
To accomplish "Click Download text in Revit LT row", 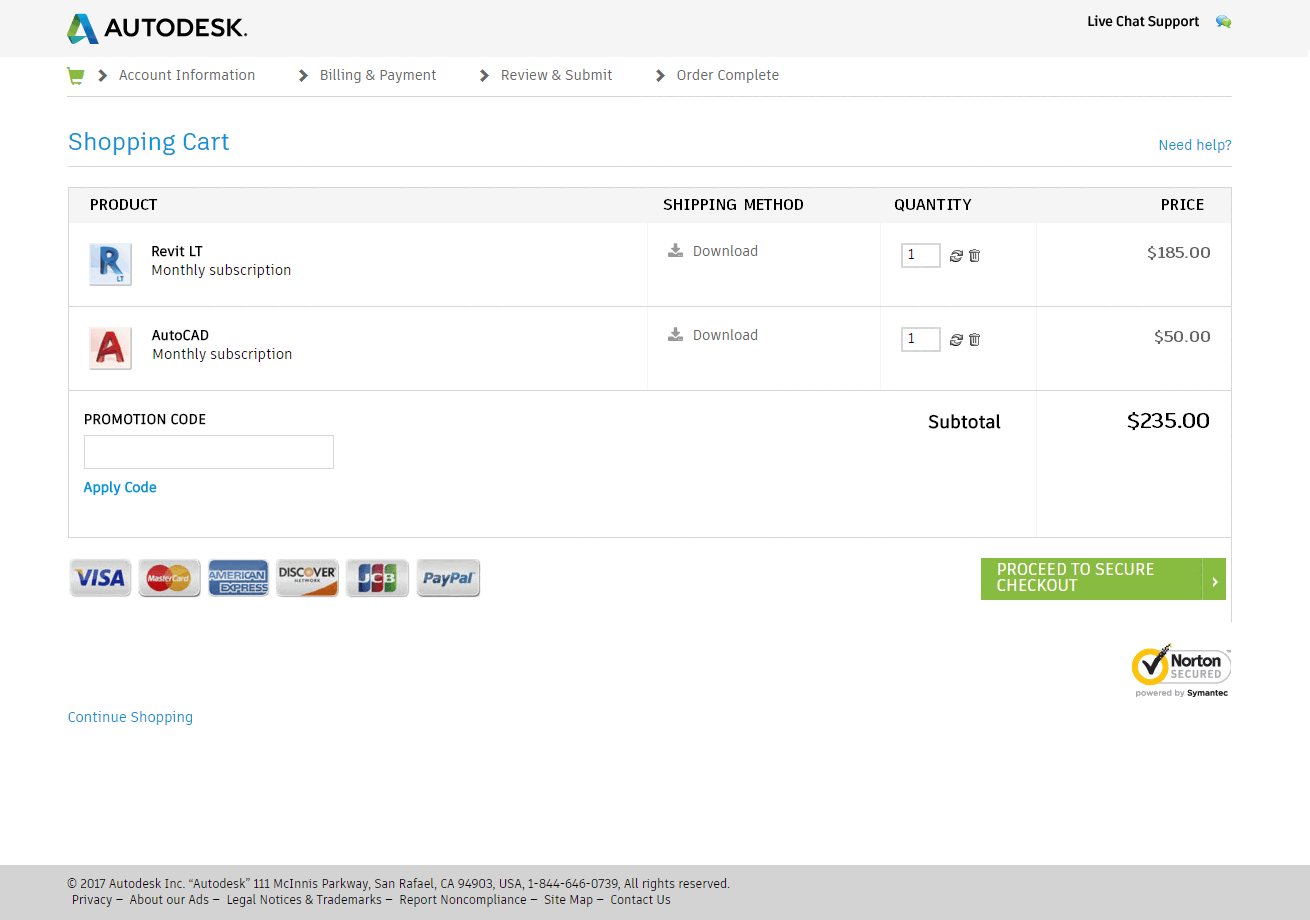I will (725, 251).
